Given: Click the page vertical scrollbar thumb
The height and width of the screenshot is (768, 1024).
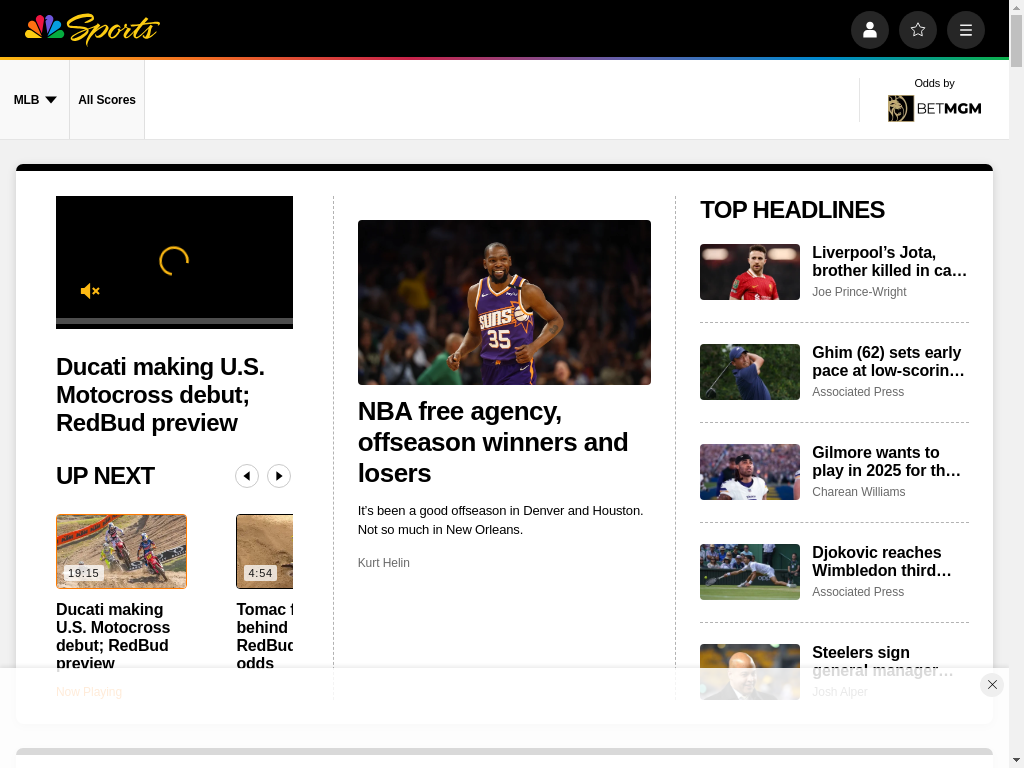Looking at the screenshot, I should pos(1016,40).
